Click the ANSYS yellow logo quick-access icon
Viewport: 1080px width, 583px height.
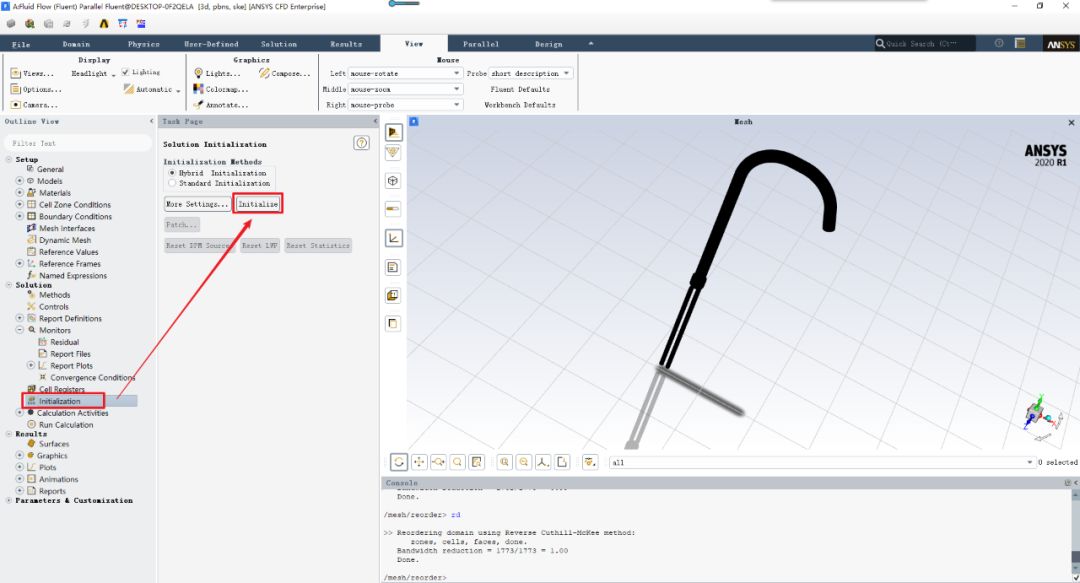click(x=103, y=23)
